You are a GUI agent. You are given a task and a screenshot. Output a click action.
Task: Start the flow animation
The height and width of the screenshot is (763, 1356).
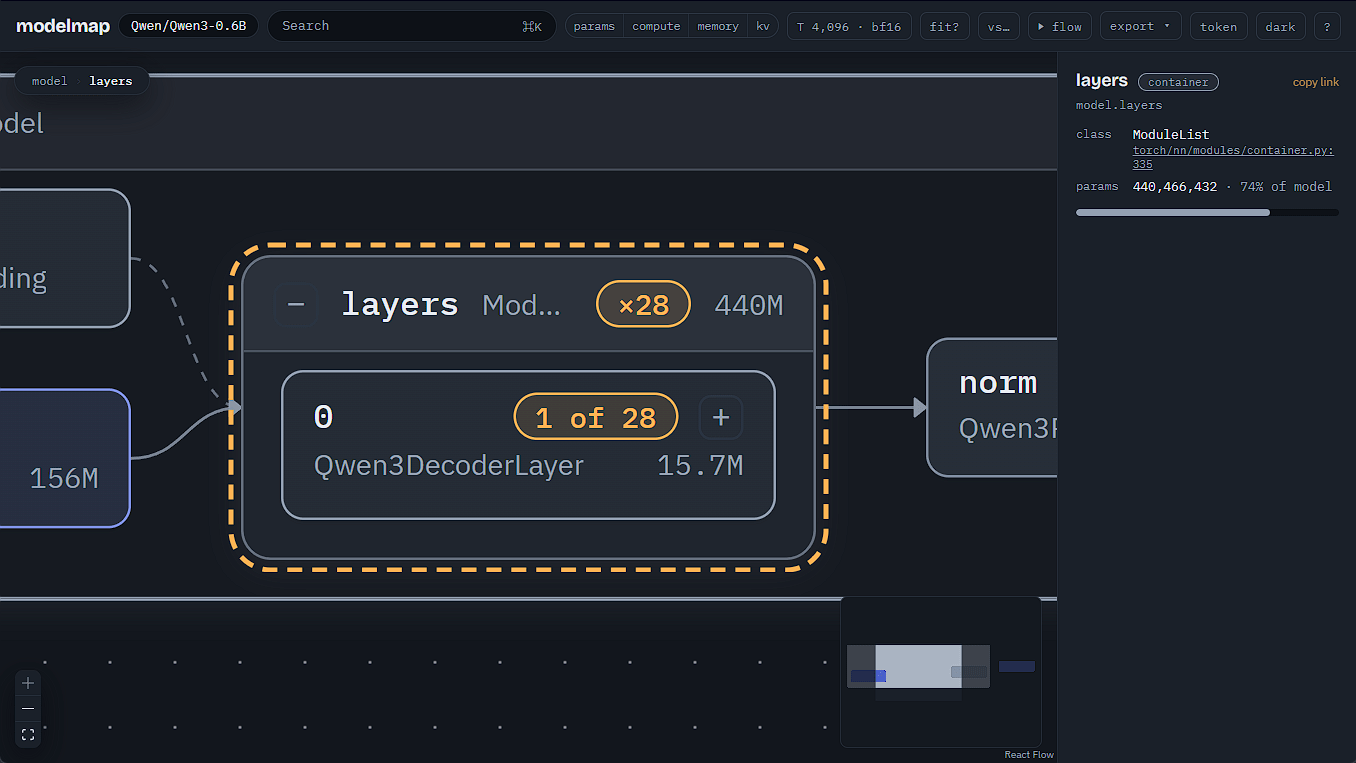[1060, 26]
